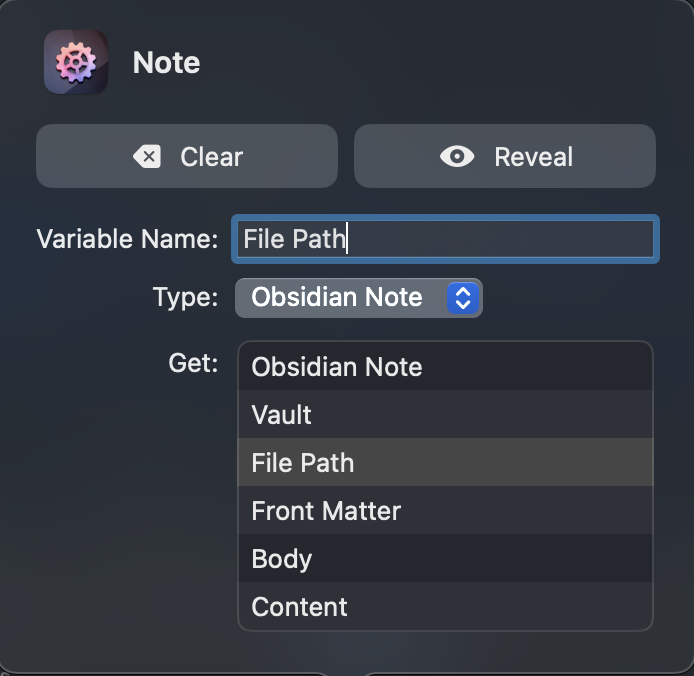Click the File Path text in Variable Name field
694x676 pixels.
(x=293, y=240)
